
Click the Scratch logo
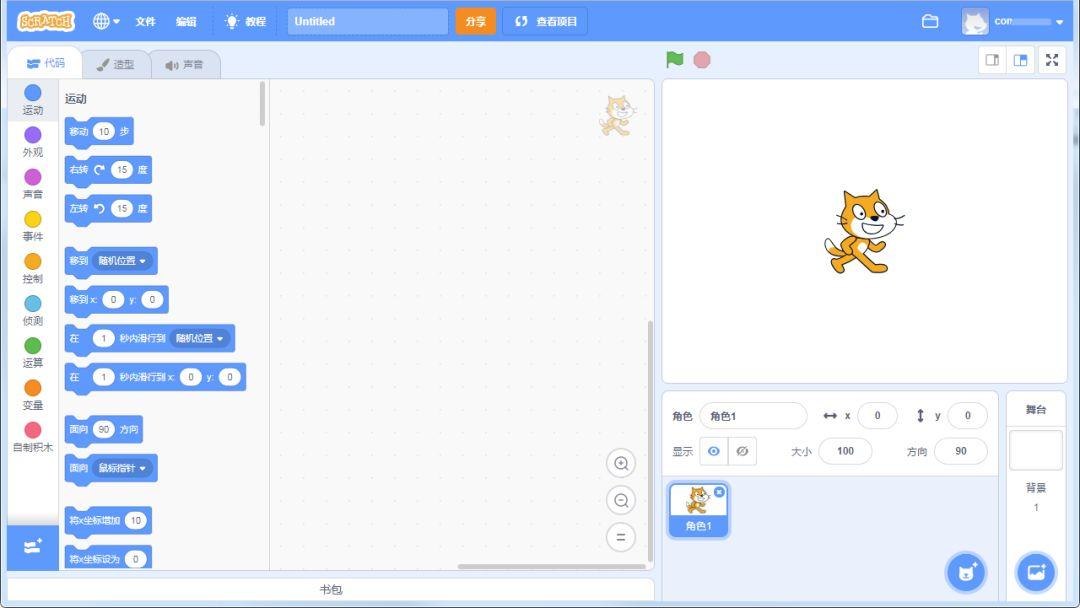coord(45,21)
